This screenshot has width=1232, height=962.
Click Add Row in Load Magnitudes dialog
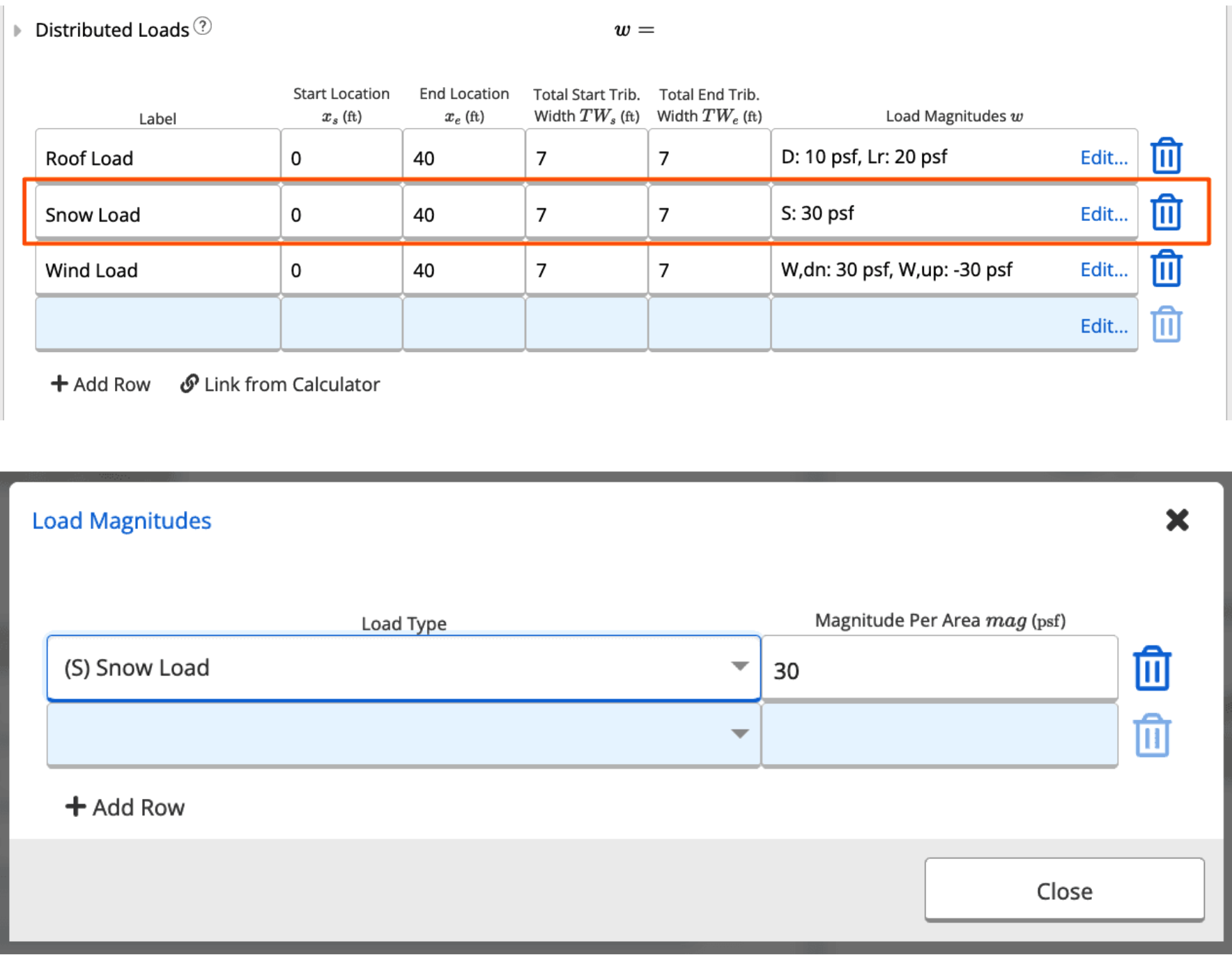coord(125,807)
